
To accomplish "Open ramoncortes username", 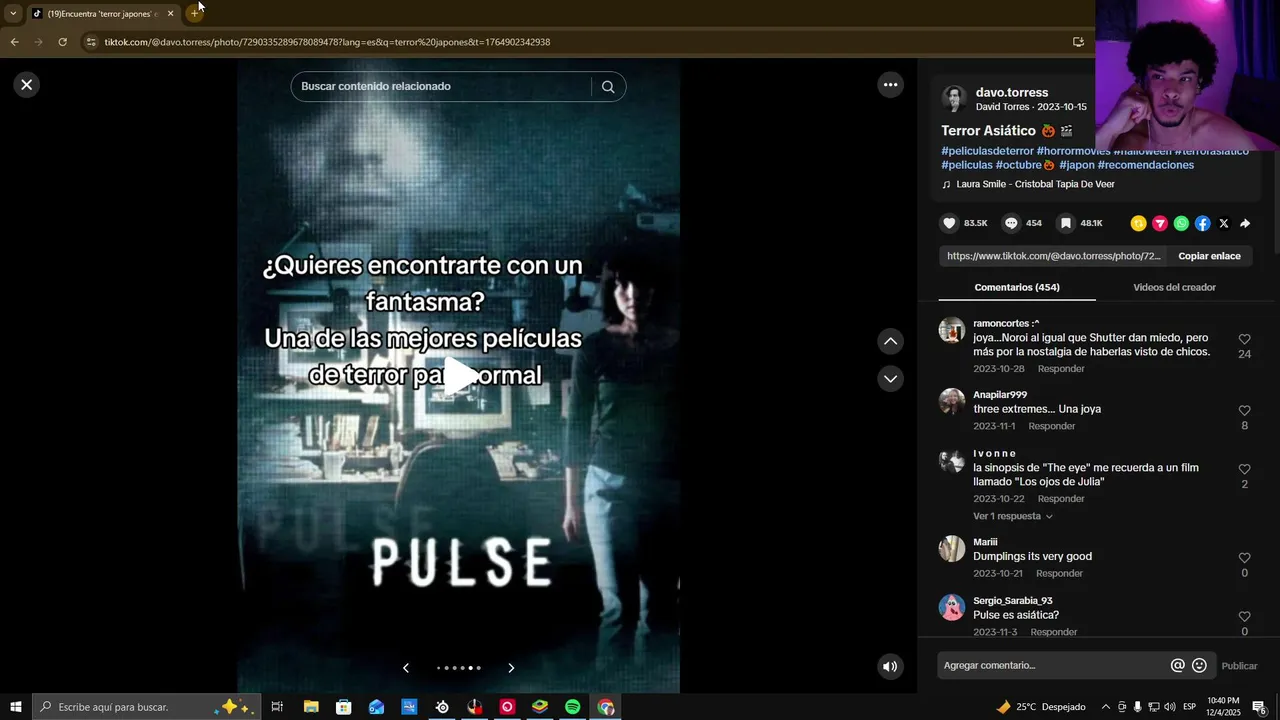I will [x=1006, y=323].
